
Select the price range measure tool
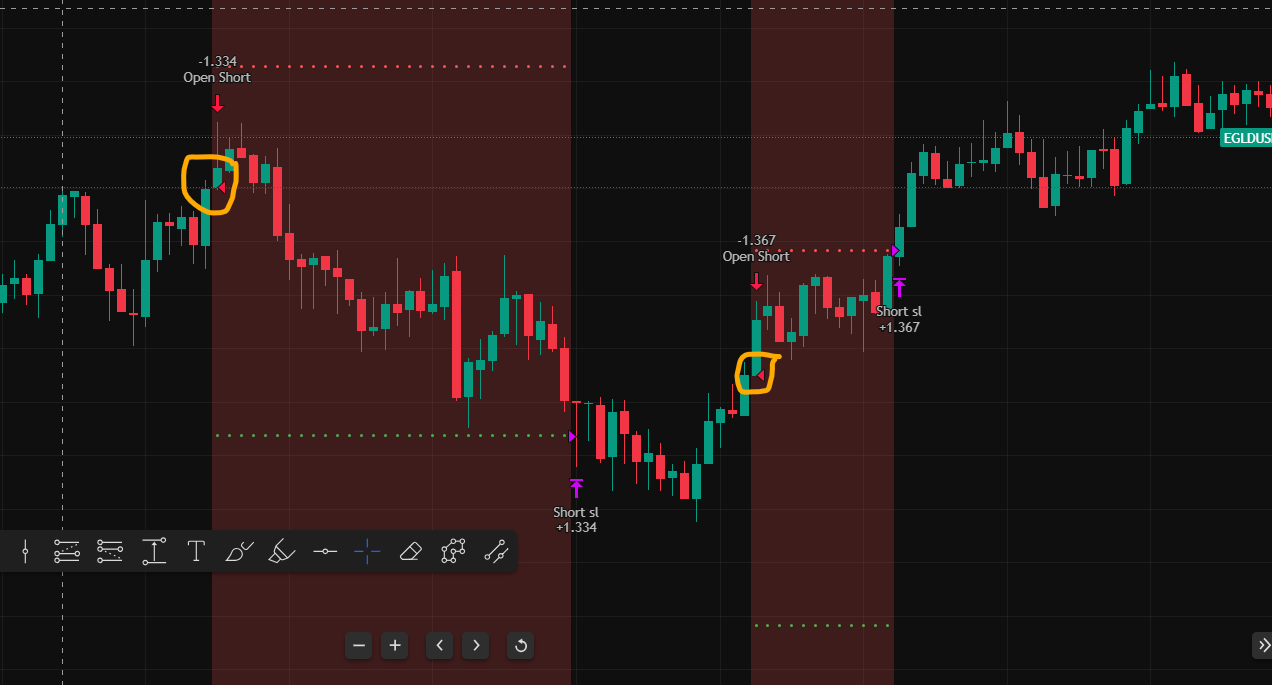pyautogui.click(x=154, y=550)
